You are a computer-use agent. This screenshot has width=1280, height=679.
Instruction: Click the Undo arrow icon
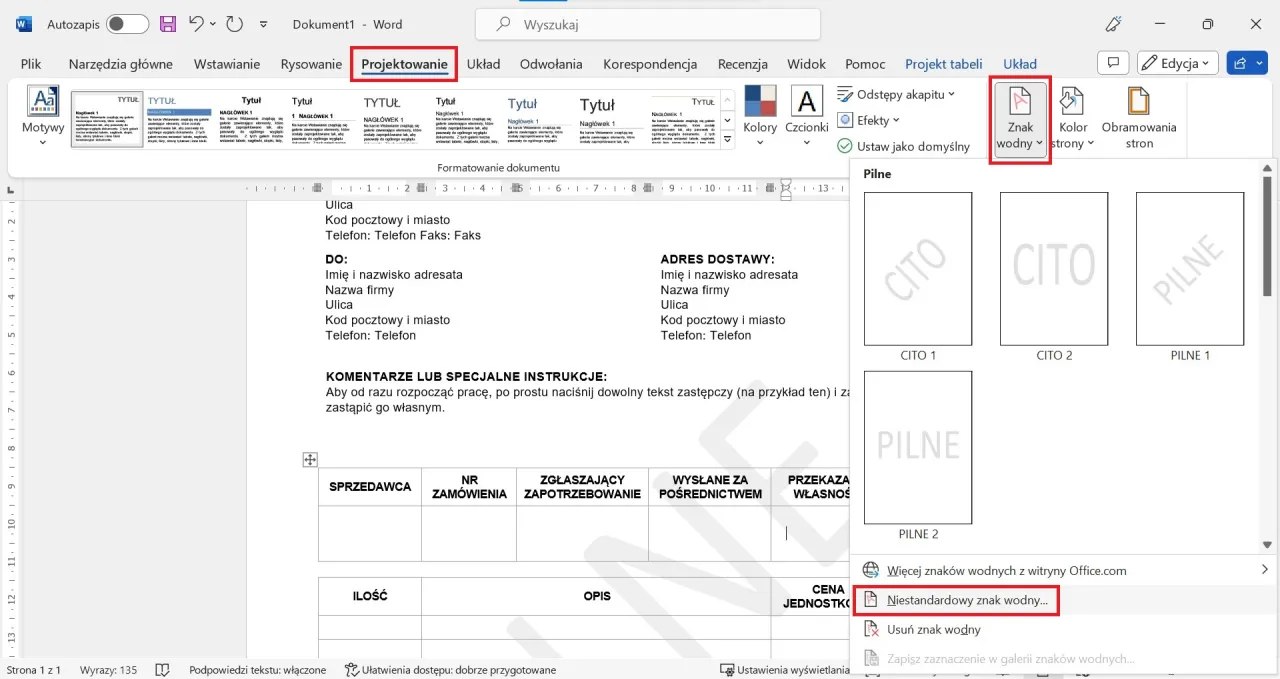click(x=197, y=24)
